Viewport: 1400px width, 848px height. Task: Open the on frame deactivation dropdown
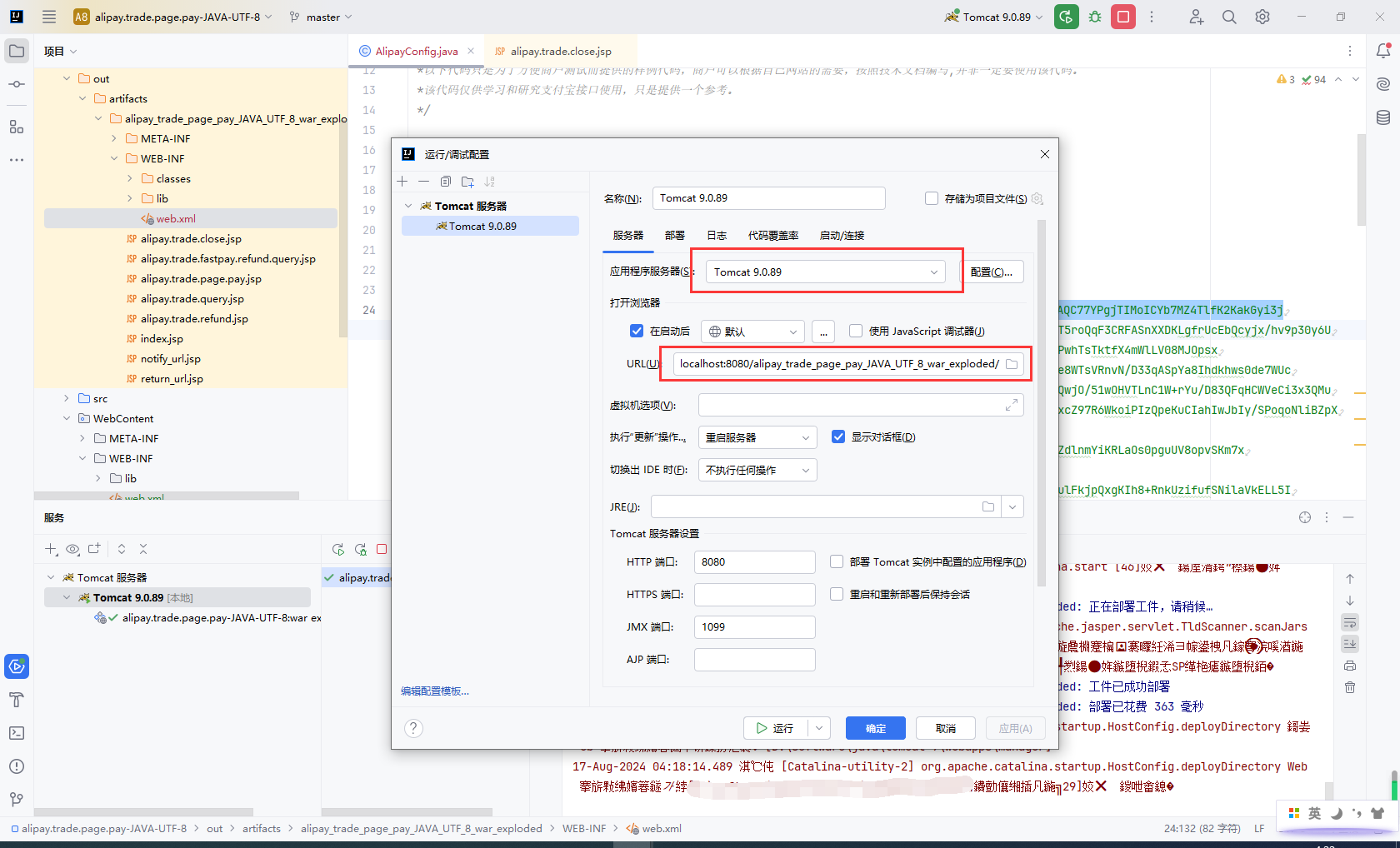pos(757,470)
